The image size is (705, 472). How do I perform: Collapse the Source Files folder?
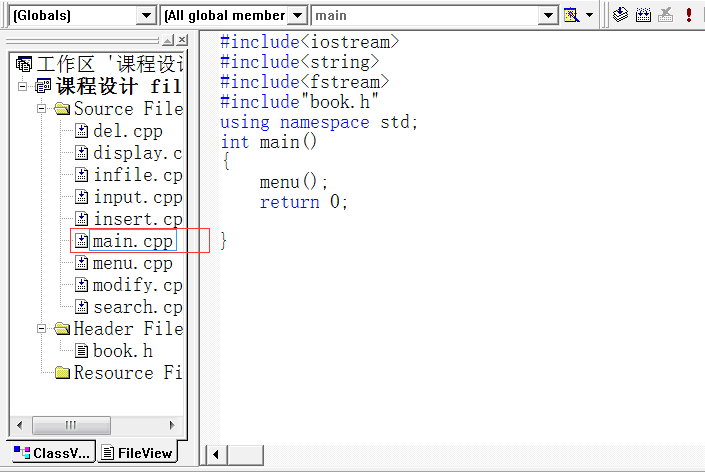click(41, 108)
